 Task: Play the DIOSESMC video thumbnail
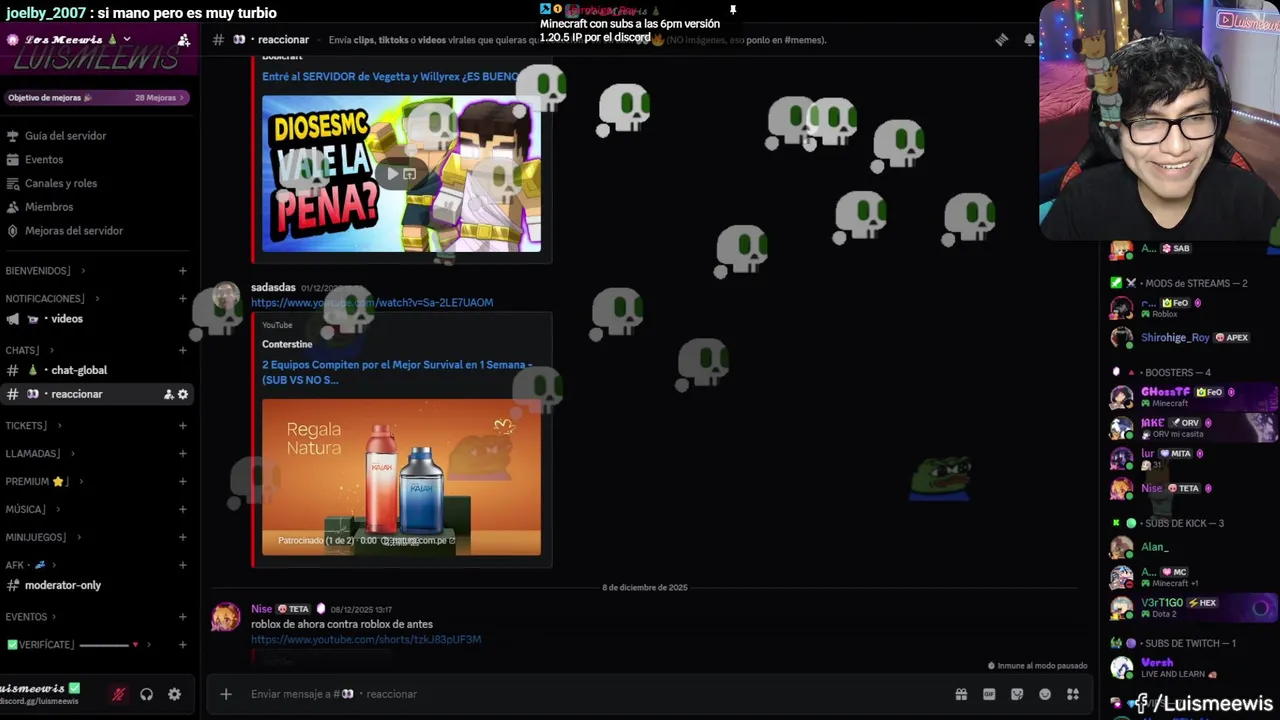pyautogui.click(x=401, y=173)
